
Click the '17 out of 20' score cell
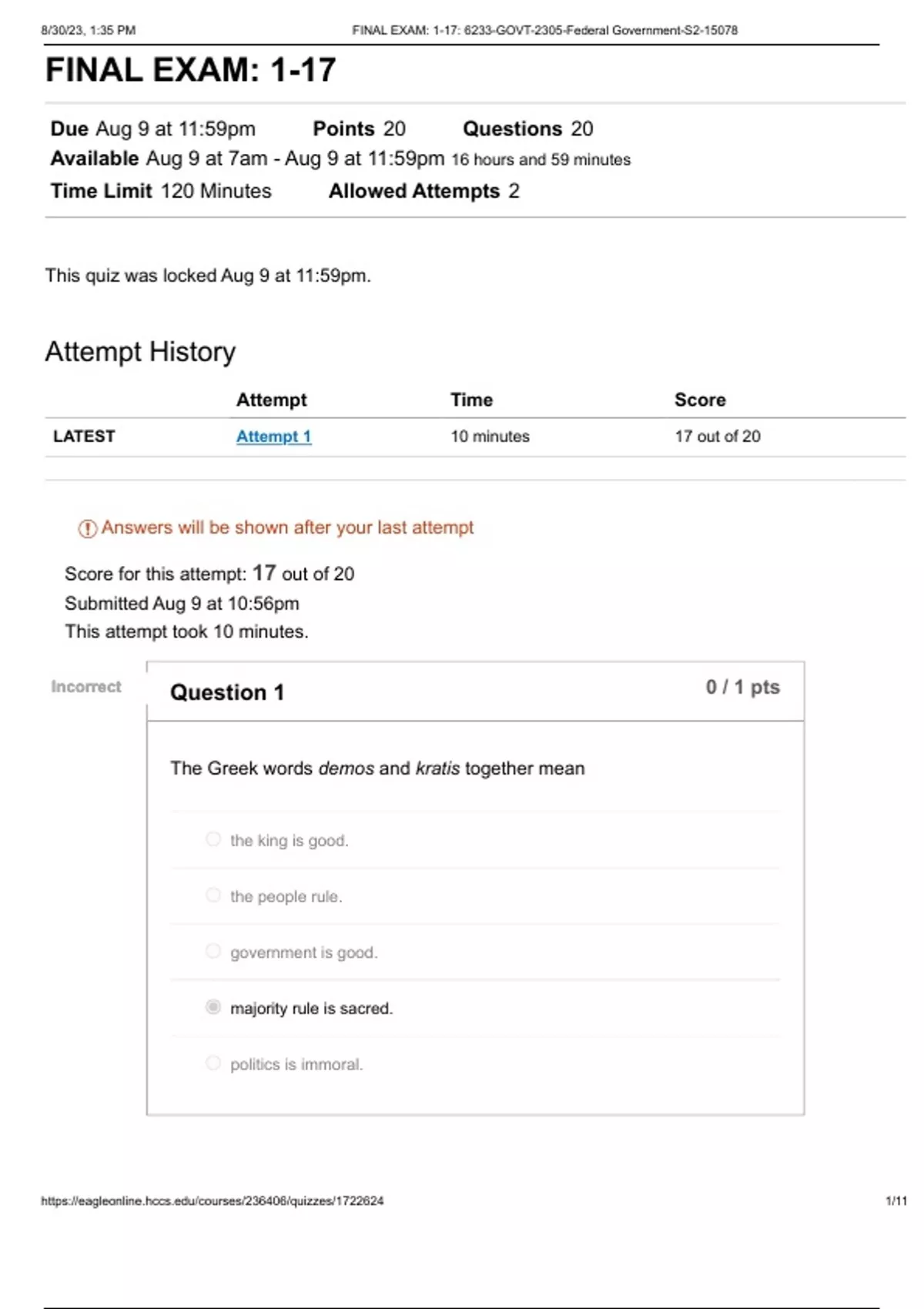pyautogui.click(x=717, y=437)
